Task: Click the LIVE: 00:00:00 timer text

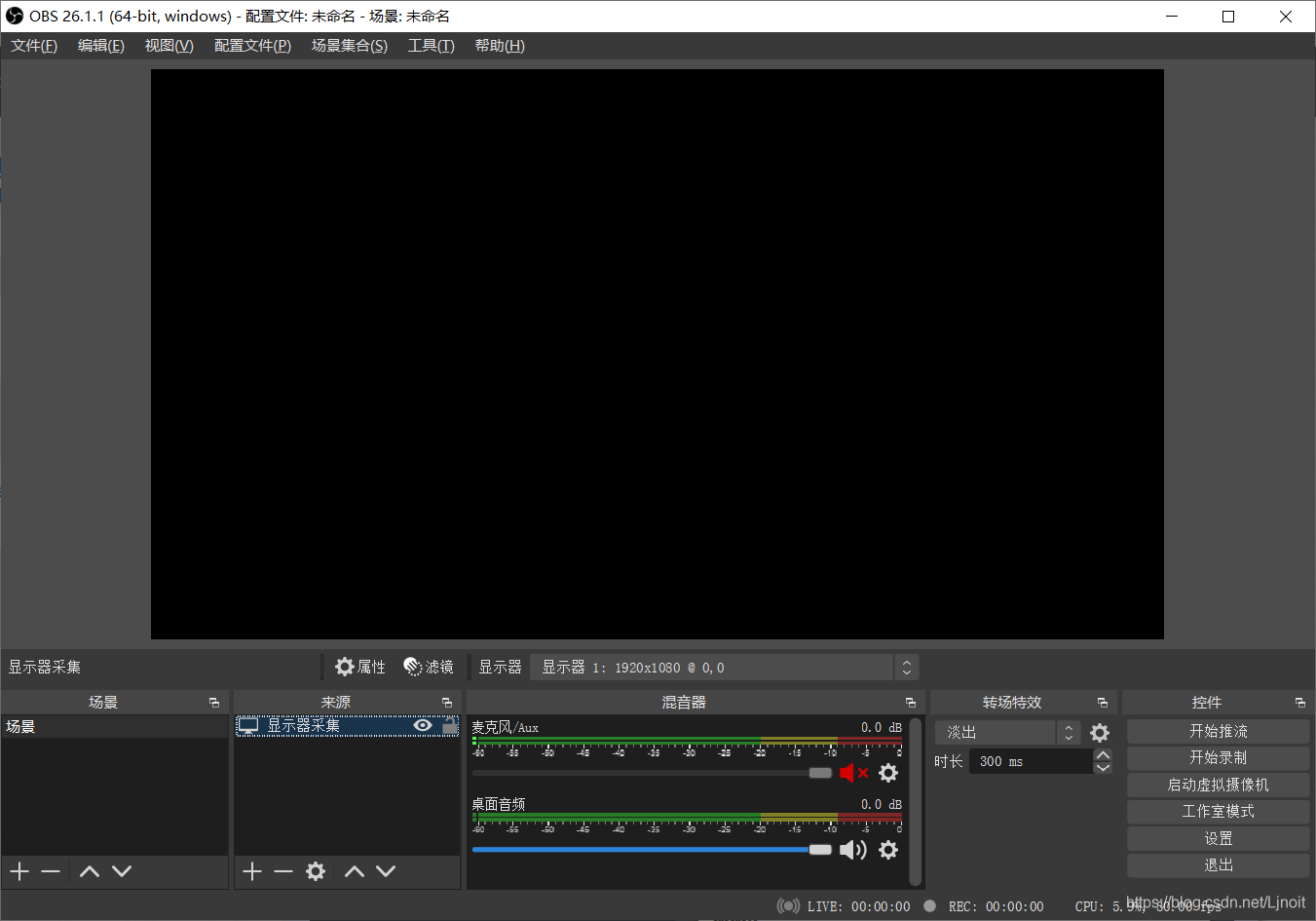Action: coord(859,906)
